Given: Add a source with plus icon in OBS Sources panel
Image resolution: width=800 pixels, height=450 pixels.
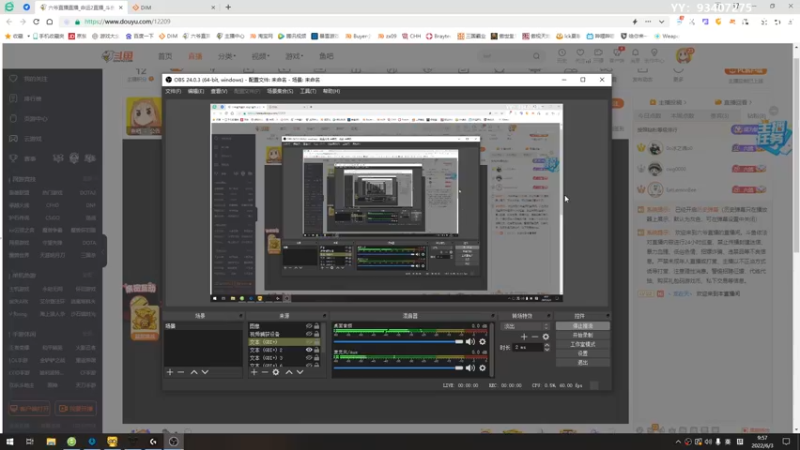Looking at the screenshot, I should (254, 372).
